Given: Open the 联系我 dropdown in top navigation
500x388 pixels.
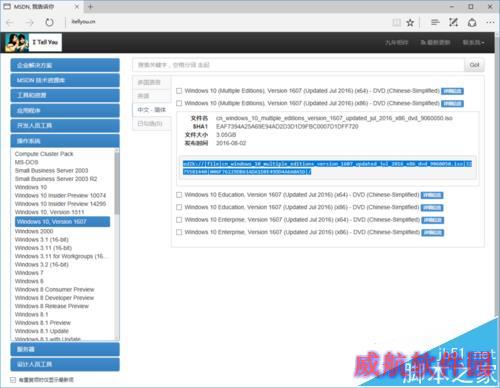Looking at the screenshot, I should pyautogui.click(x=473, y=43).
